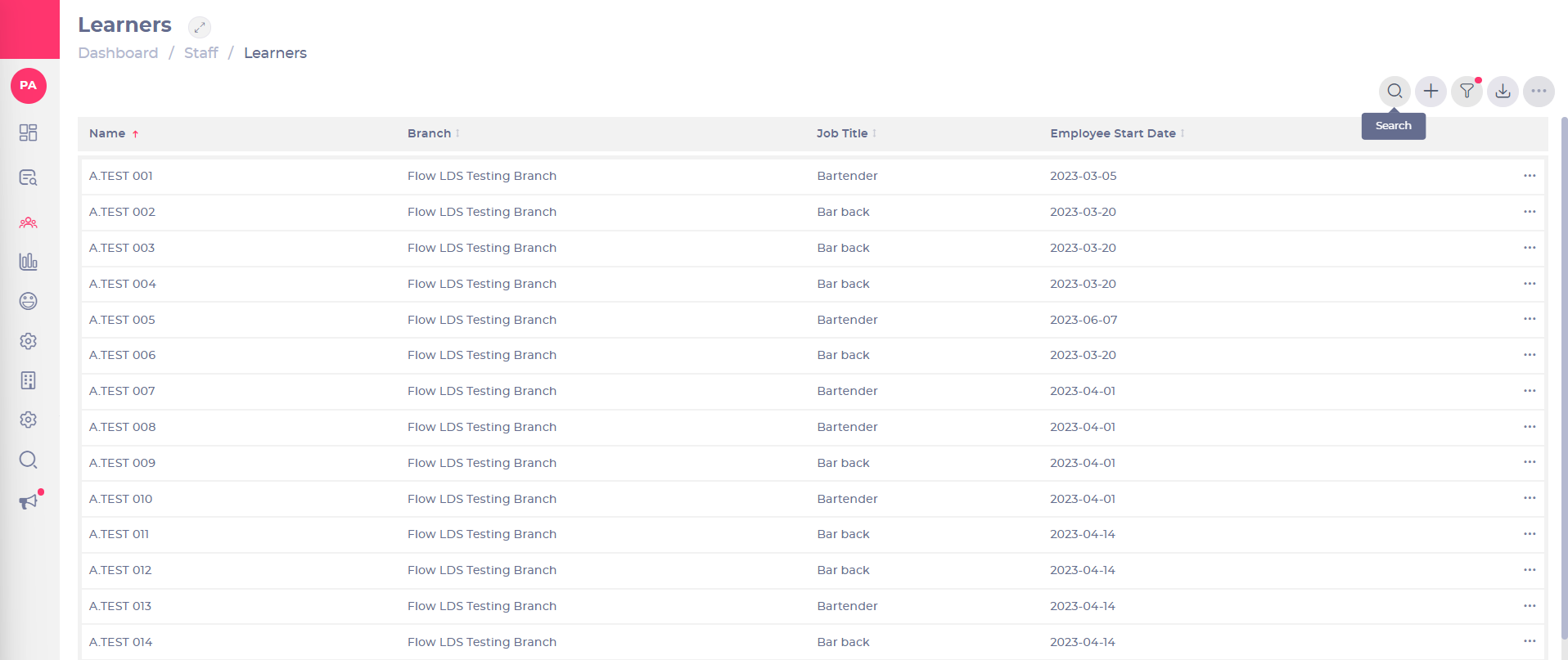Select learner name A.TEST 009

(x=122, y=463)
